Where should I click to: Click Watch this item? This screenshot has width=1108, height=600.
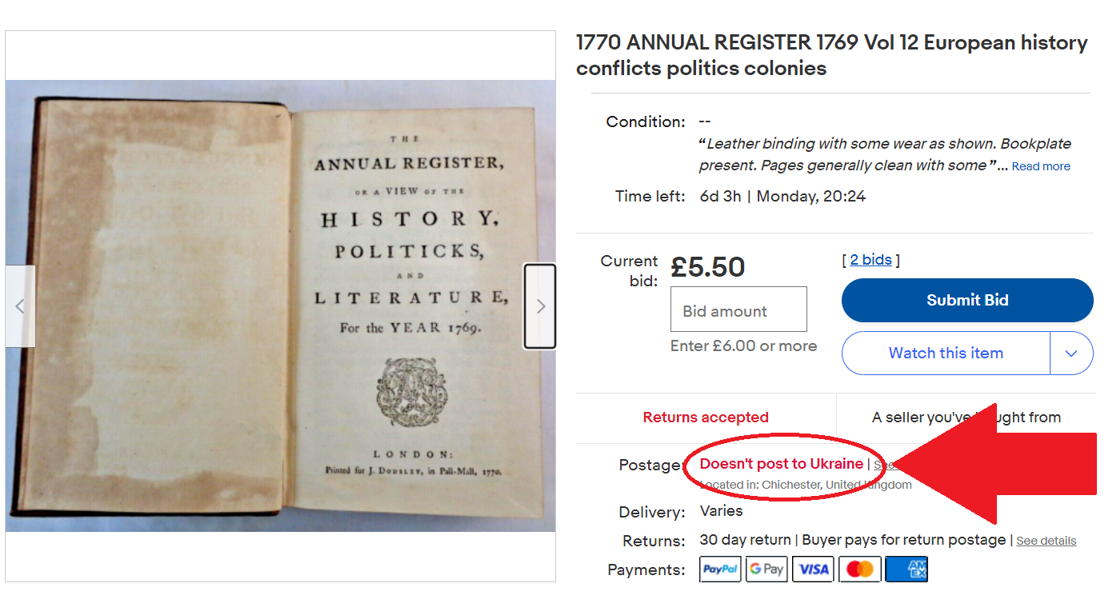(945, 353)
